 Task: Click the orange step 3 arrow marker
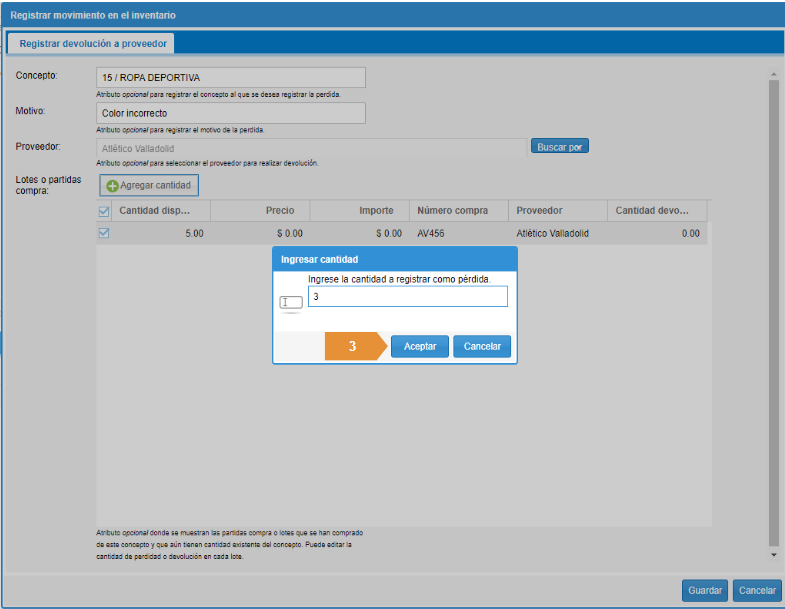pos(355,346)
